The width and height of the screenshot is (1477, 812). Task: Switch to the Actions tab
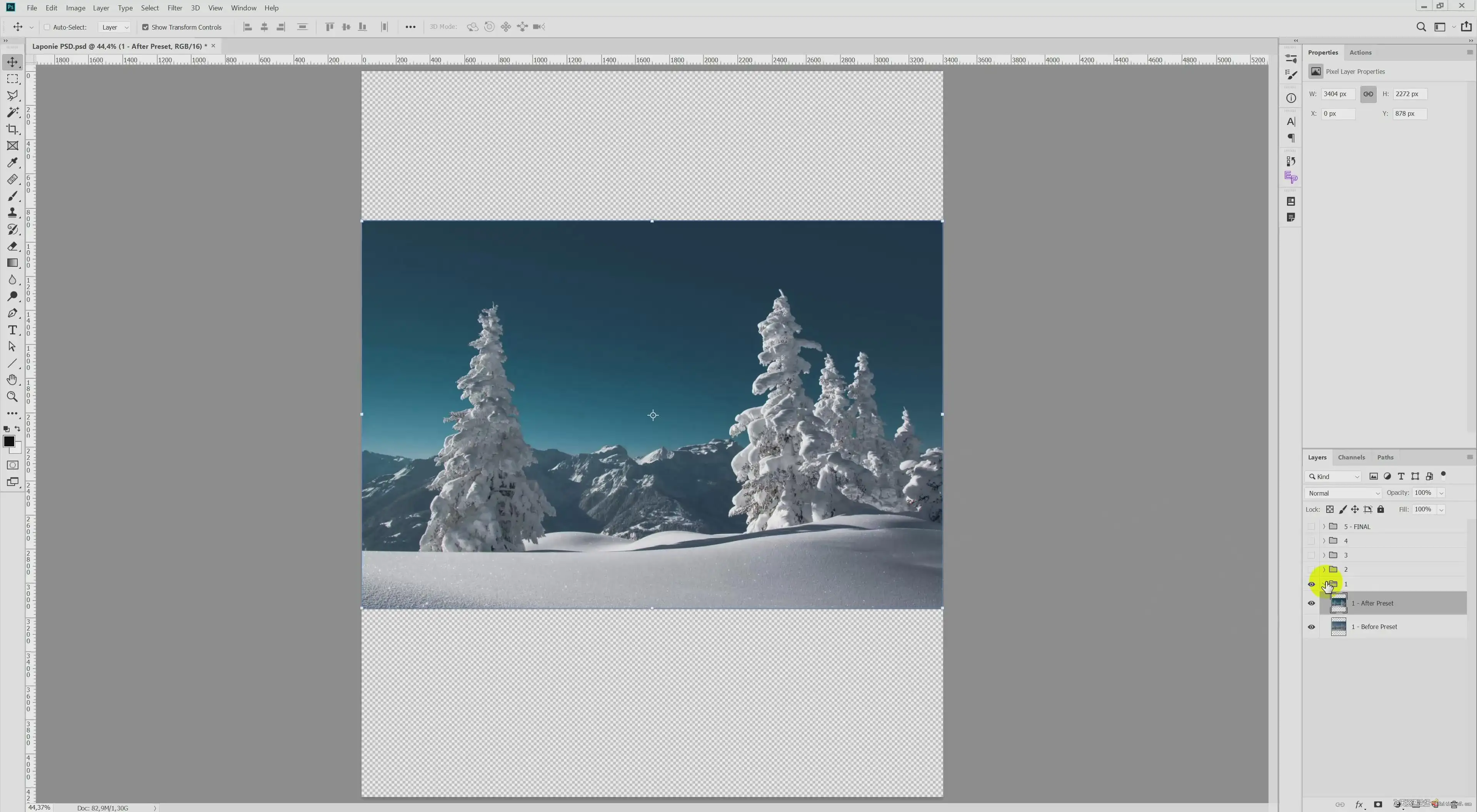pos(1360,52)
